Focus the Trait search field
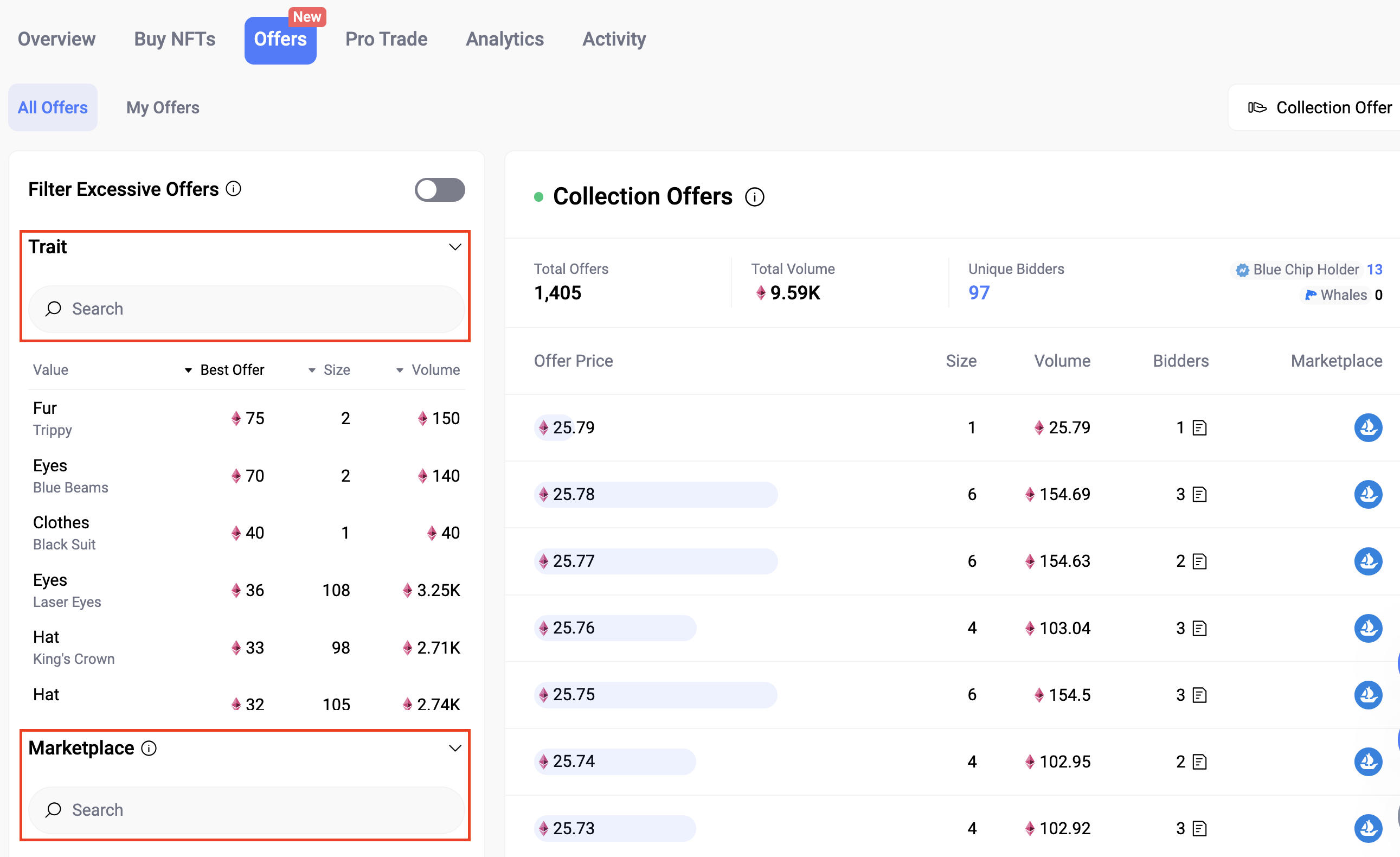The width and height of the screenshot is (1400, 857). point(247,309)
